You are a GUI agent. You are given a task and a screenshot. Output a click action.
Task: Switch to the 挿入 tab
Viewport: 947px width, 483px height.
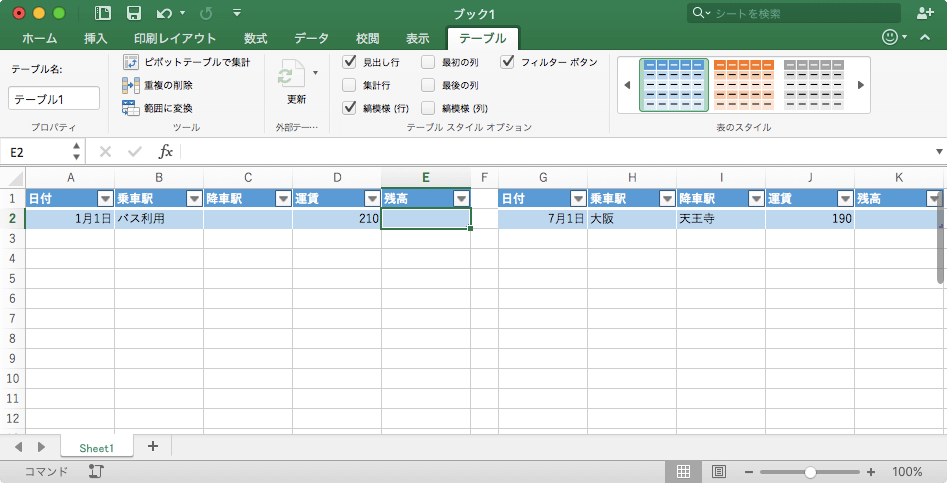[x=95, y=38]
